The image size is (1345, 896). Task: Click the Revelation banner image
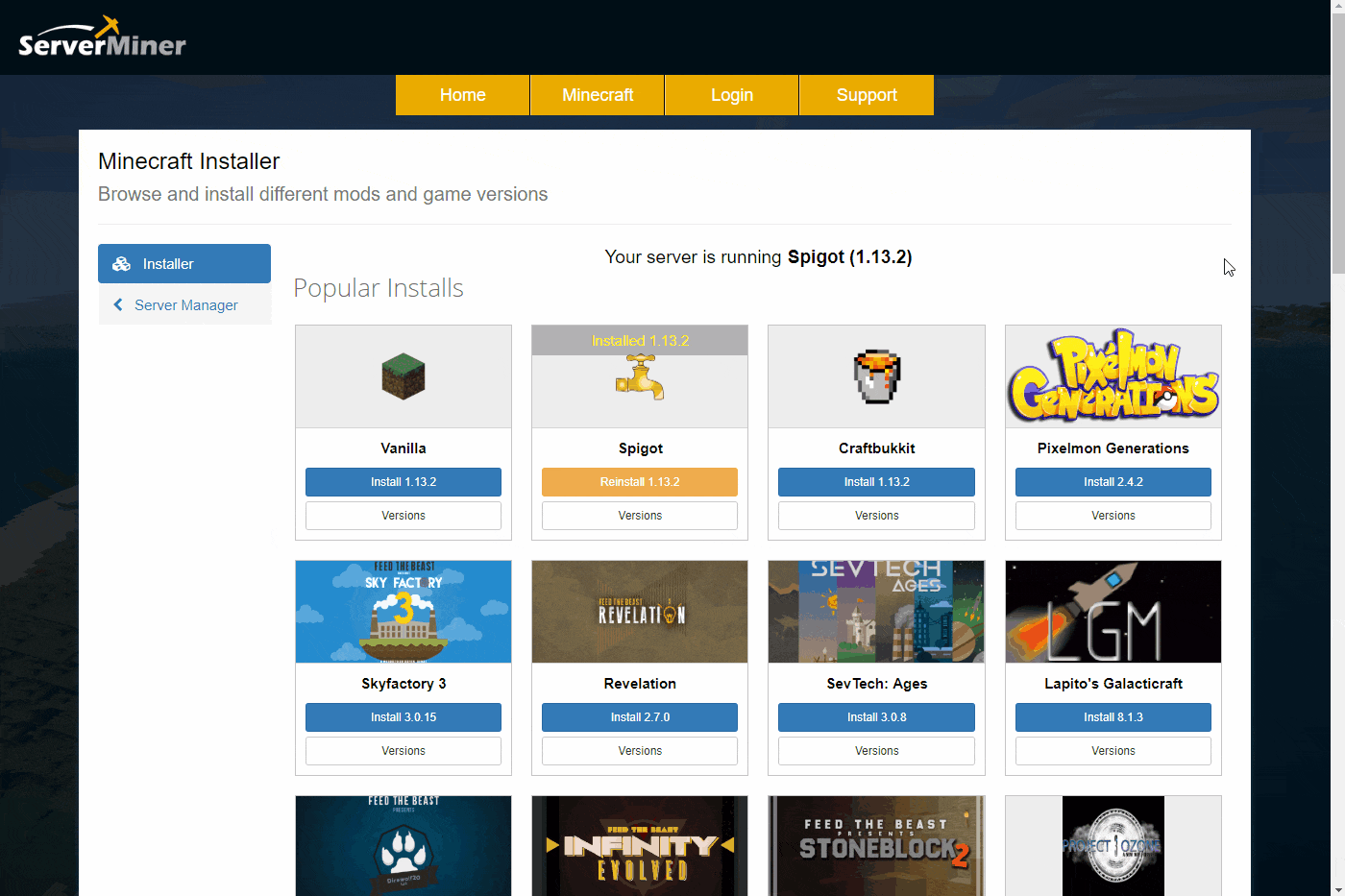[x=640, y=612]
